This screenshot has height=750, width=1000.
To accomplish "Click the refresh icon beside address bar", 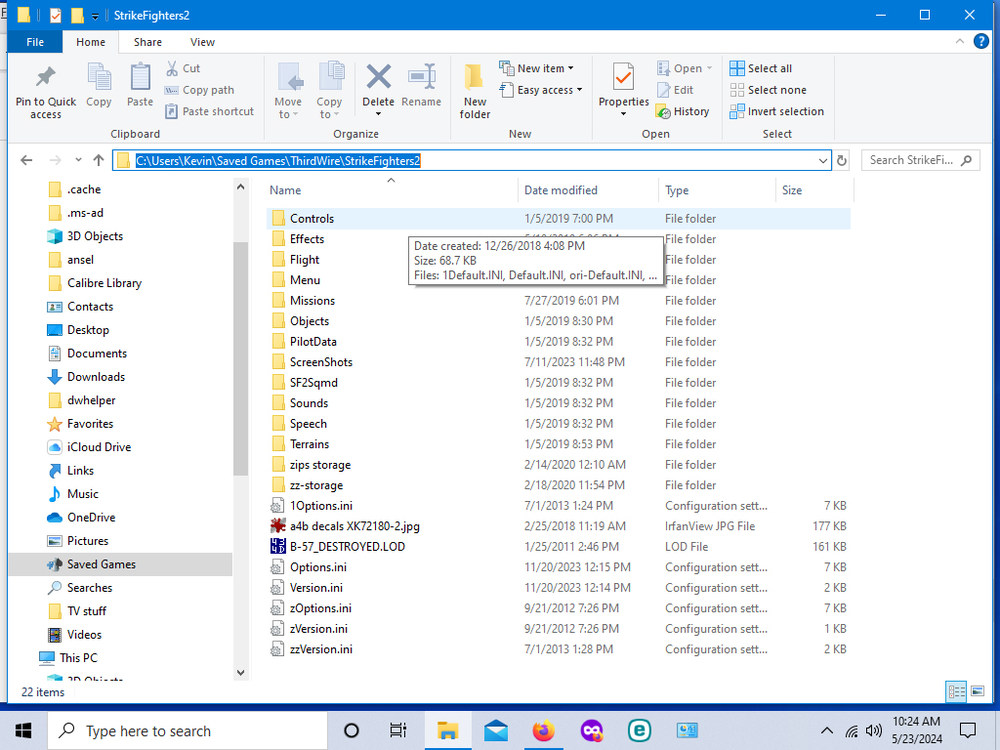I will (x=842, y=161).
